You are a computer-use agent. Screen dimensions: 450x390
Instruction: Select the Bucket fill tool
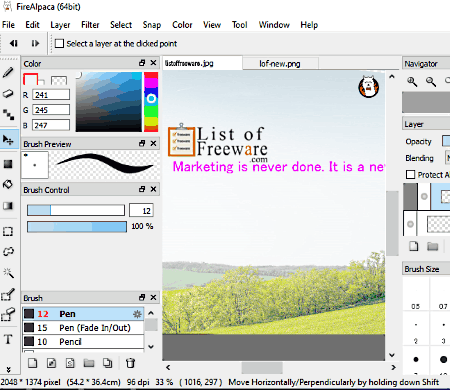pyautogui.click(x=8, y=184)
